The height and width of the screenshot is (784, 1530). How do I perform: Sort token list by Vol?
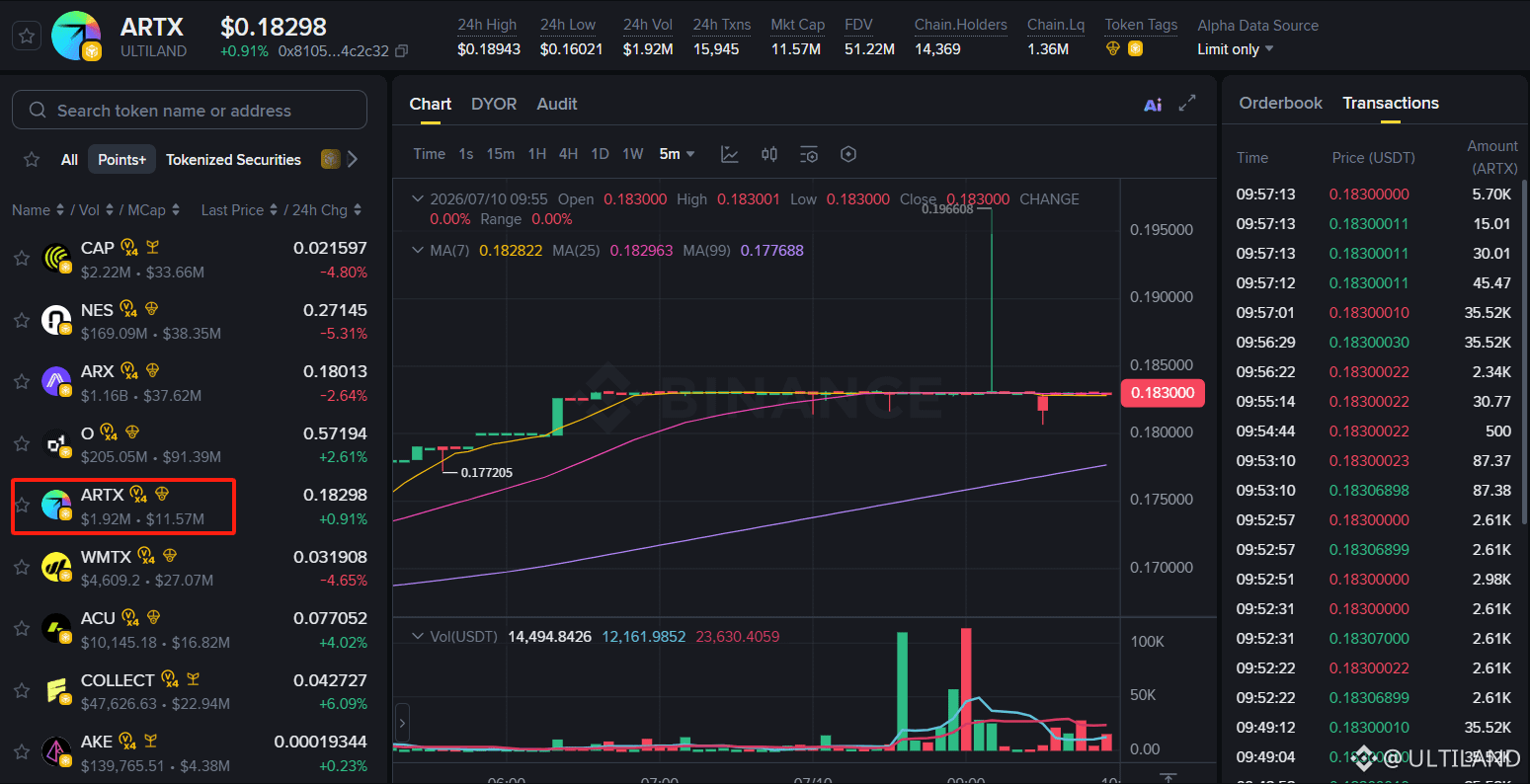point(96,209)
